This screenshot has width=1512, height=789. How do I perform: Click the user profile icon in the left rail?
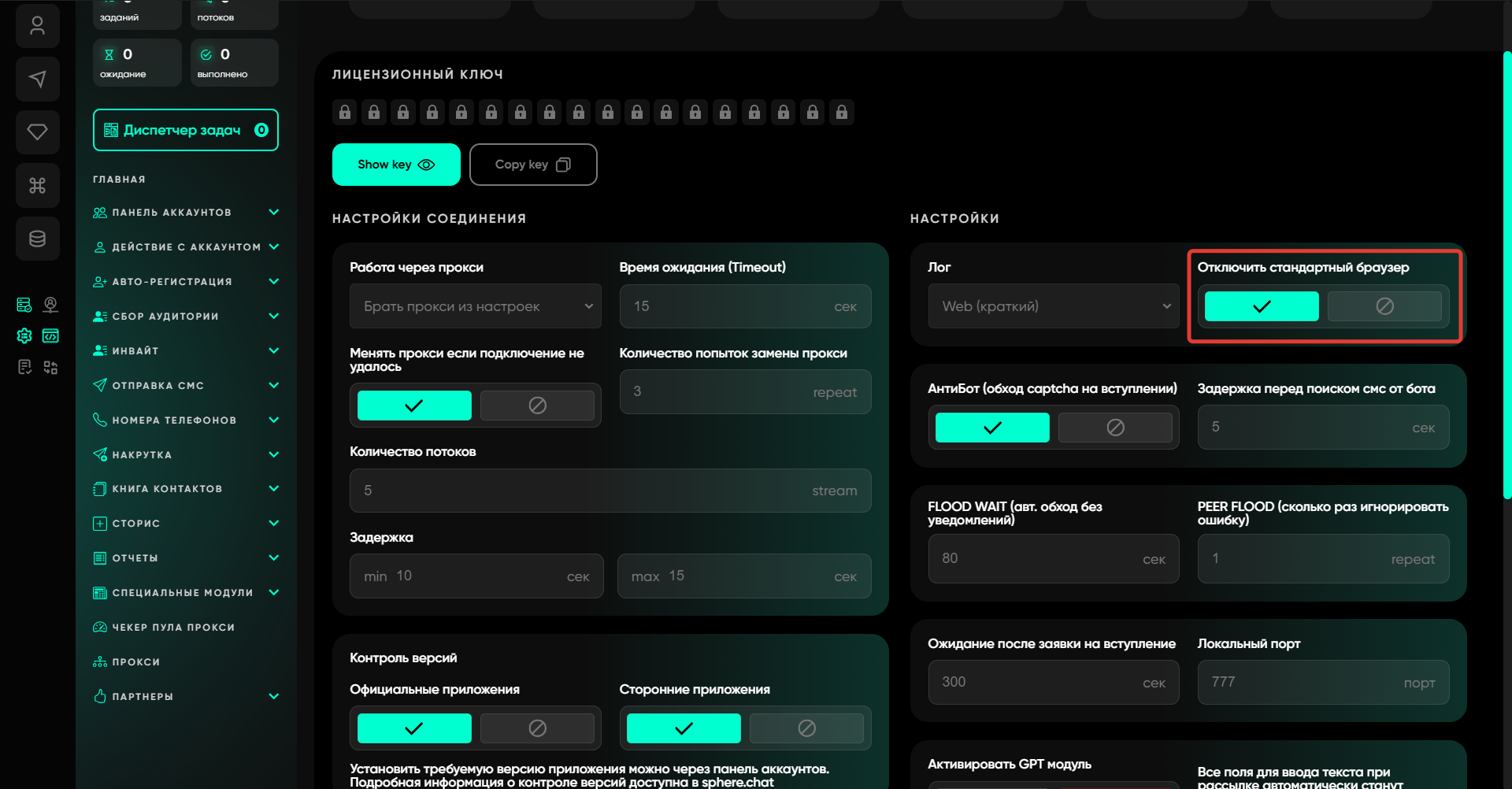tap(37, 26)
